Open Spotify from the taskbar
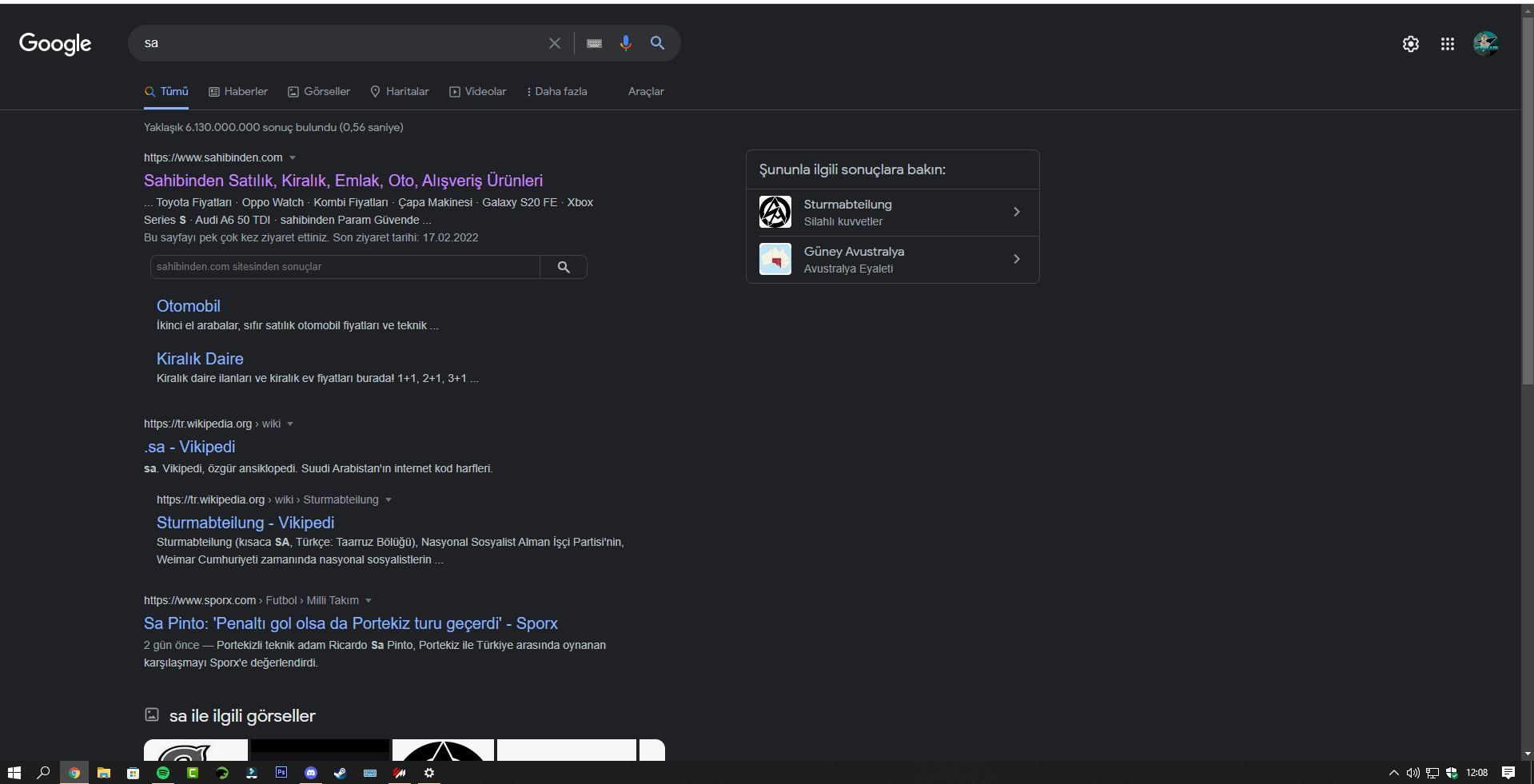Image resolution: width=1534 pixels, height=784 pixels. 163,773
